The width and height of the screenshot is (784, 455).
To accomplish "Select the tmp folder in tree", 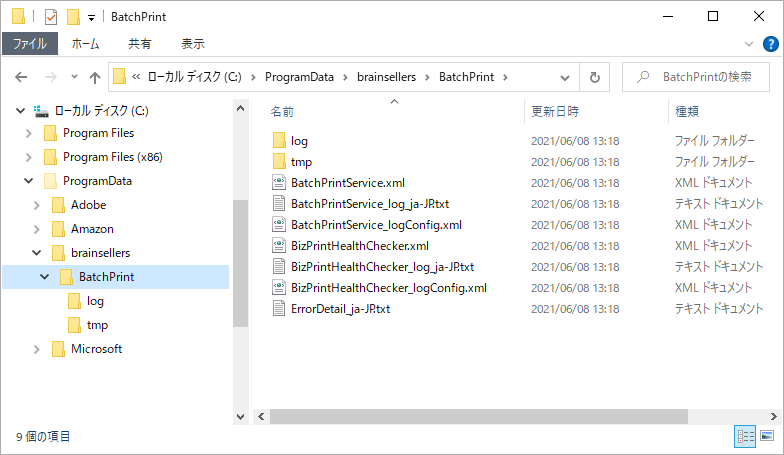I will pyautogui.click(x=97, y=325).
